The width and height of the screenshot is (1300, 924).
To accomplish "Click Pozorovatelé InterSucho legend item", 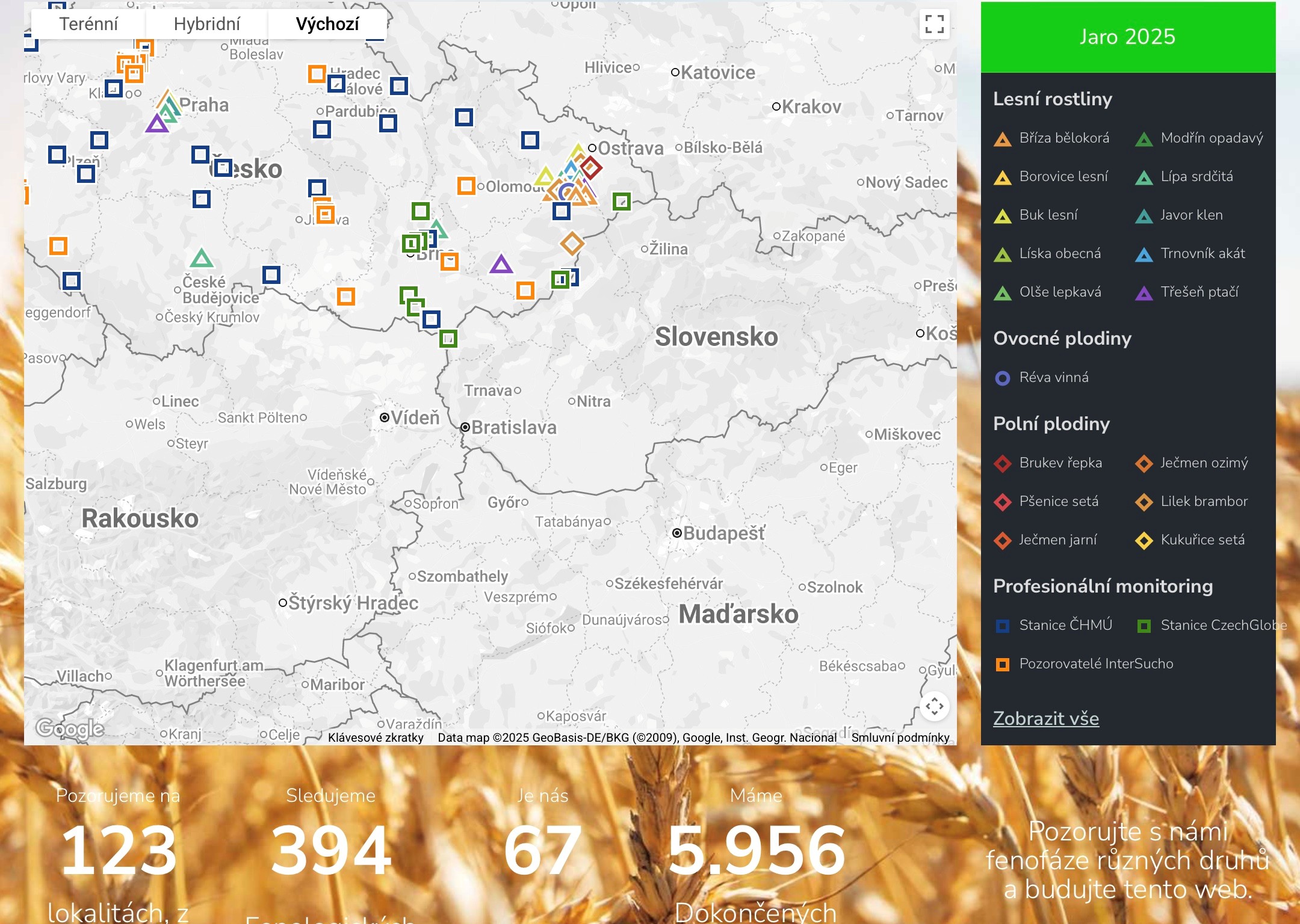I will point(1083,664).
